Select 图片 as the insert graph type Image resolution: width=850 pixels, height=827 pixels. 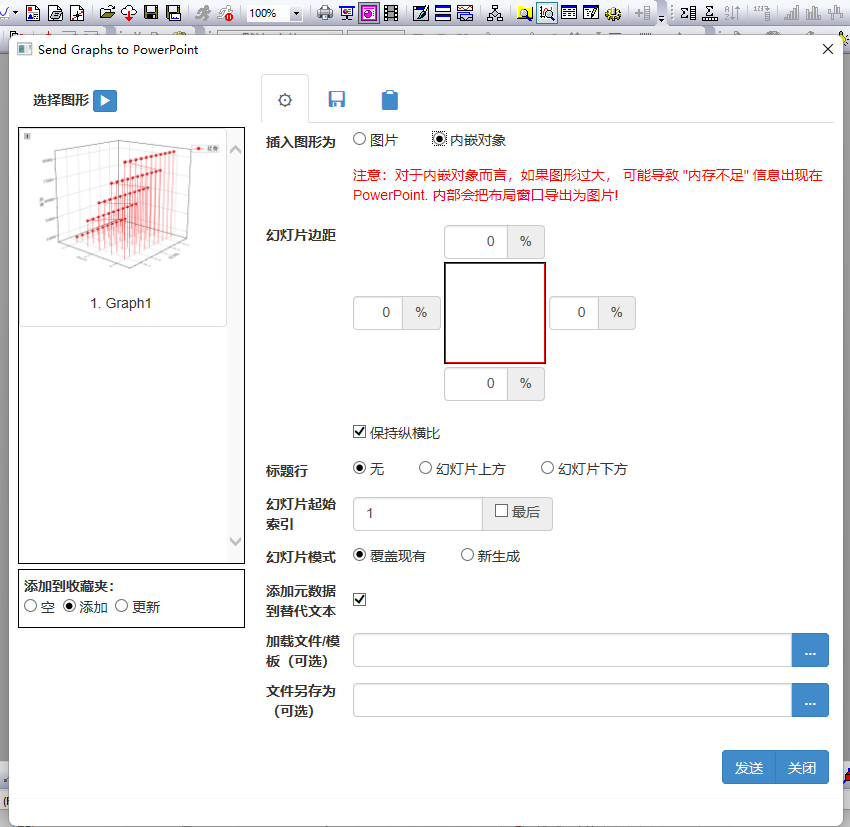360,140
